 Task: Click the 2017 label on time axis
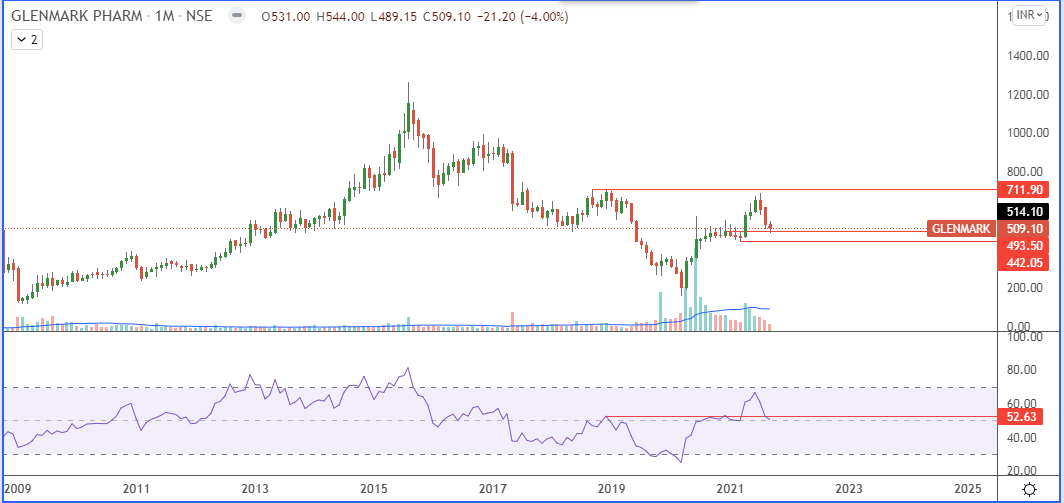[493, 489]
